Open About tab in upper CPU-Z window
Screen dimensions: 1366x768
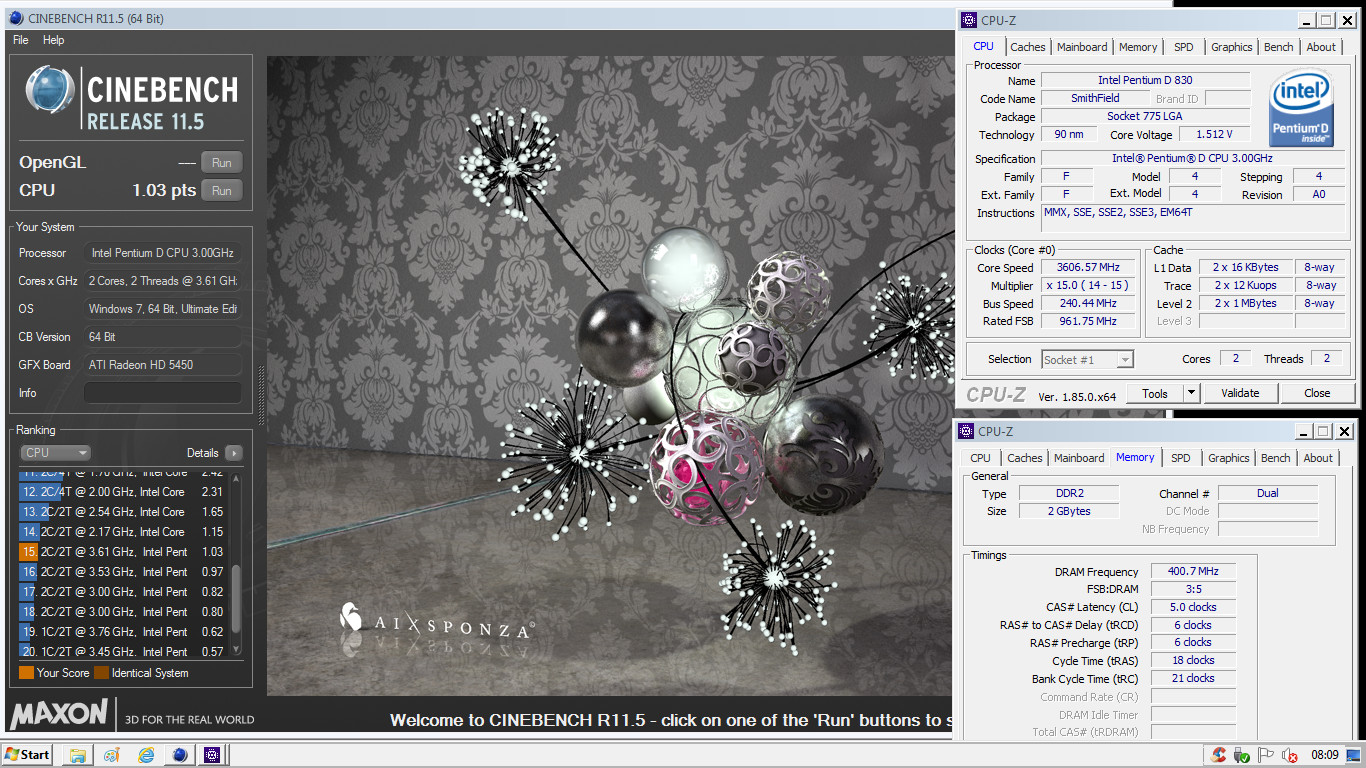coord(1321,47)
